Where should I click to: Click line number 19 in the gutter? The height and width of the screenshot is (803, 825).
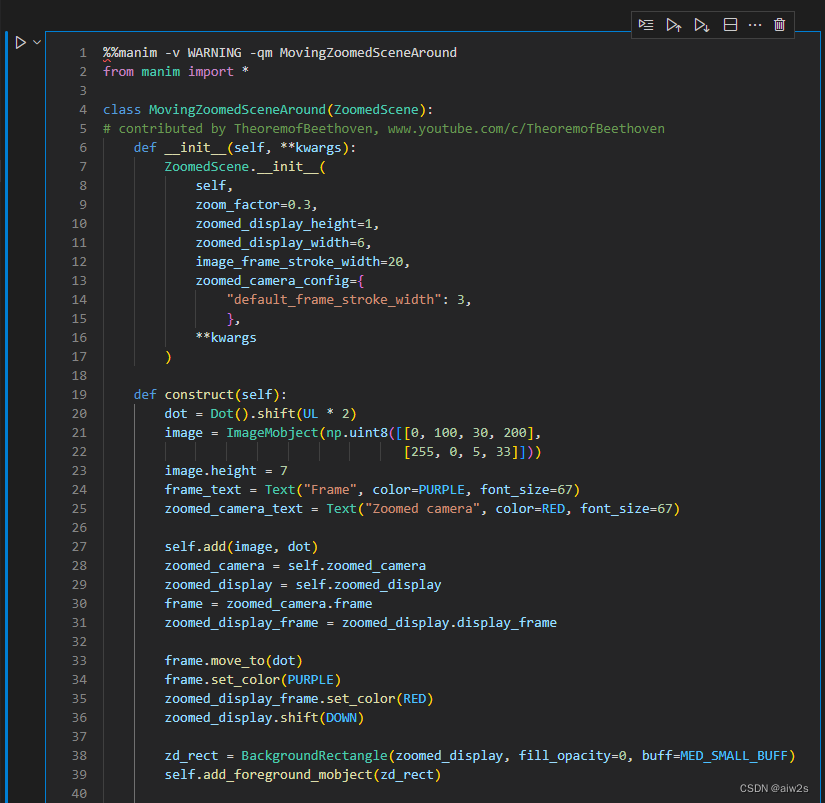(x=79, y=395)
